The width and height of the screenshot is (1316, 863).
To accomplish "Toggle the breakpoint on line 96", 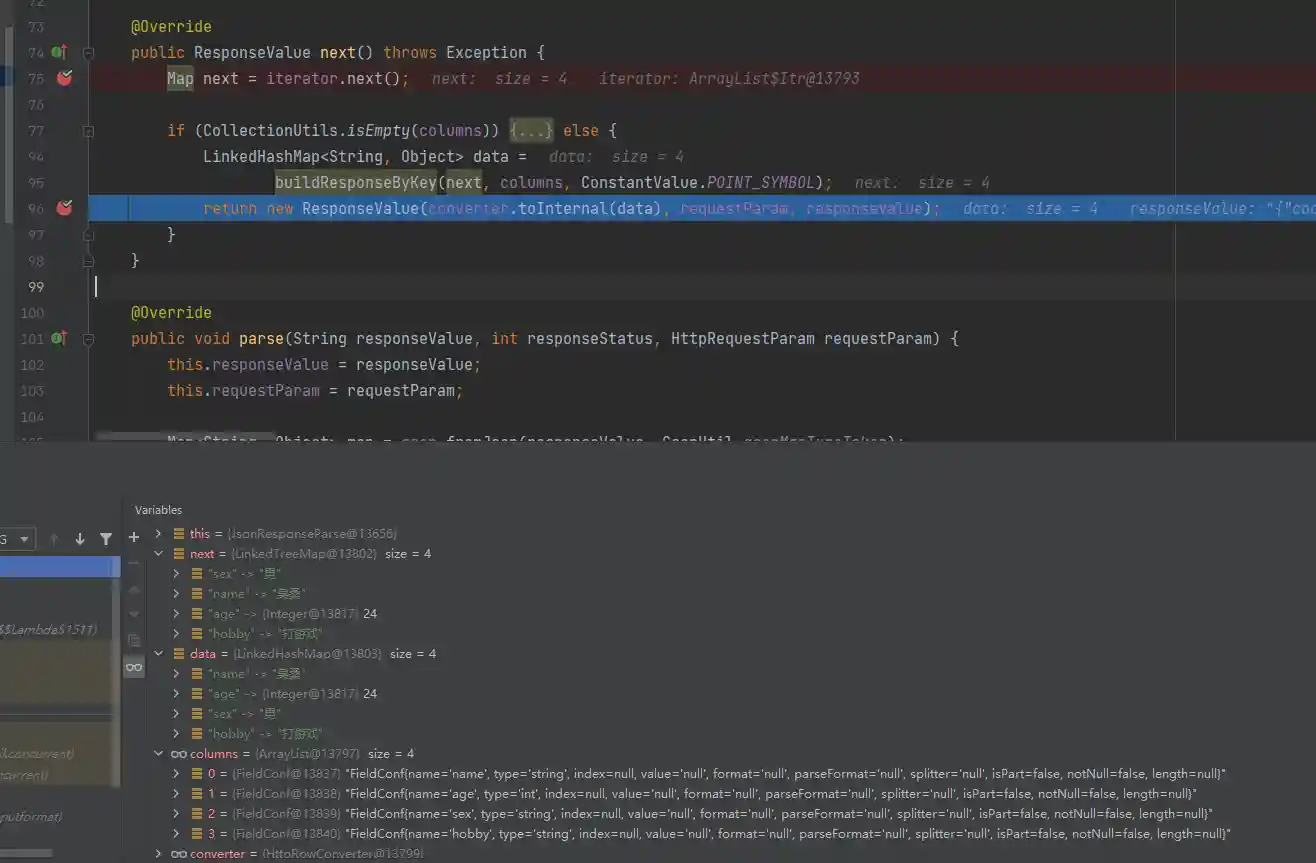I will point(65,208).
